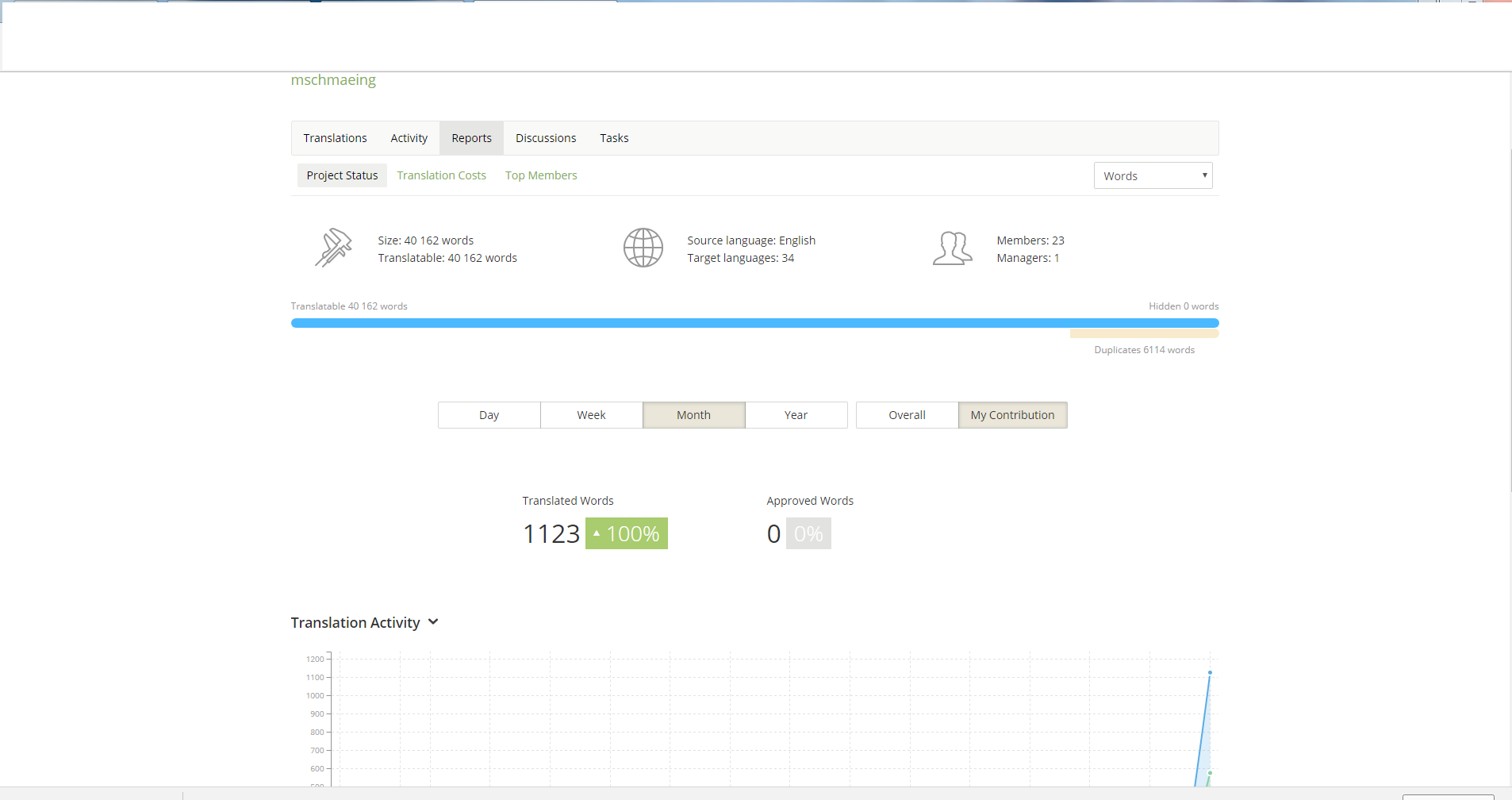The height and width of the screenshot is (800, 1512).
Task: Open the mschmaeing project link
Action: tap(333, 80)
